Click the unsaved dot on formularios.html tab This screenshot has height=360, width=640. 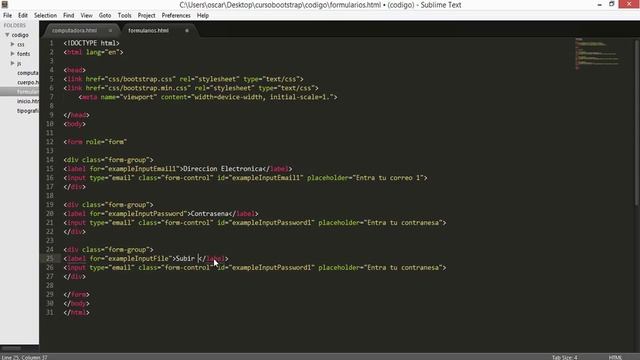pos(187,31)
